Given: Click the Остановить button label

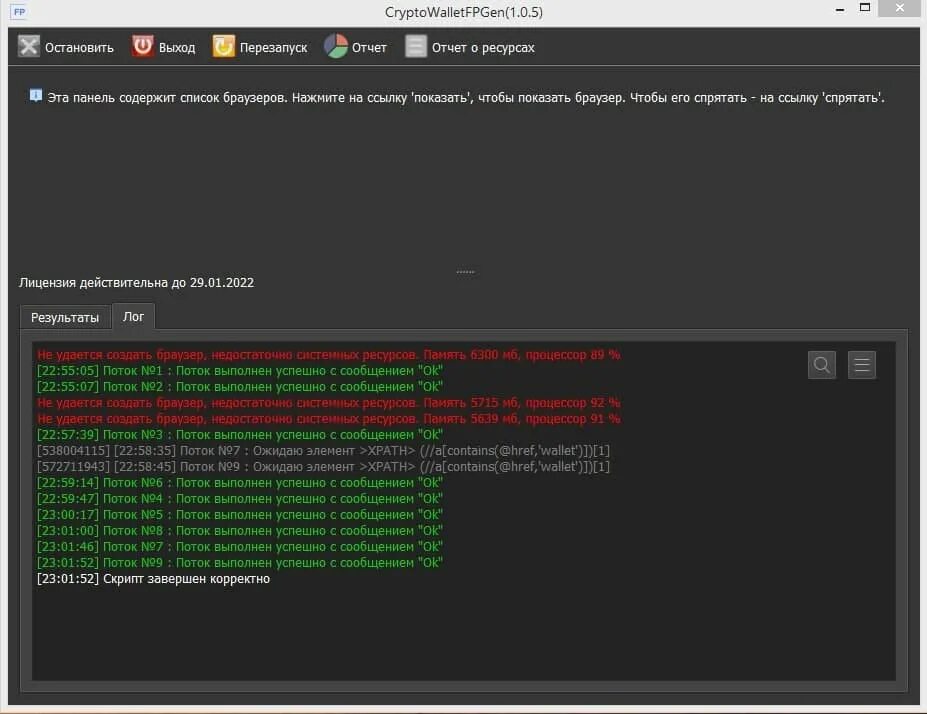Looking at the screenshot, I should (x=79, y=48).
